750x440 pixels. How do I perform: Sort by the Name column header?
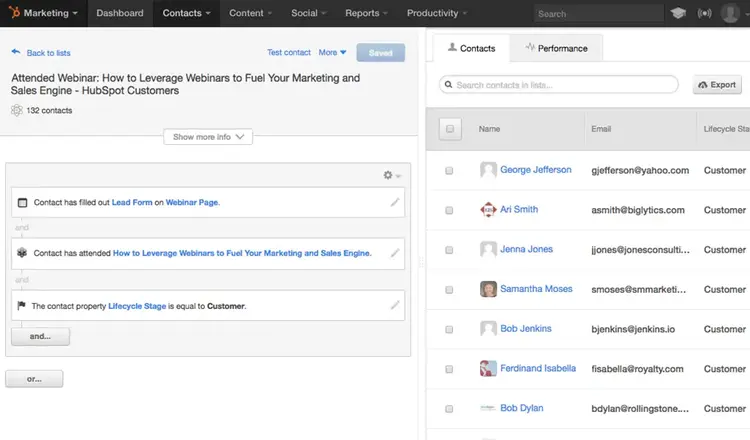489,129
